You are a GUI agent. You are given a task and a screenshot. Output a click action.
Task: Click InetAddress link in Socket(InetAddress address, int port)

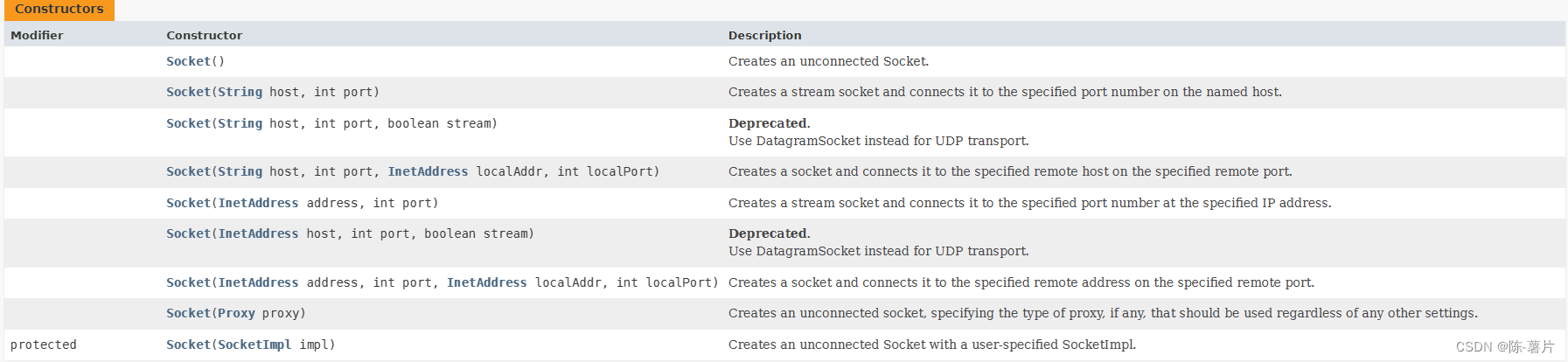click(258, 203)
